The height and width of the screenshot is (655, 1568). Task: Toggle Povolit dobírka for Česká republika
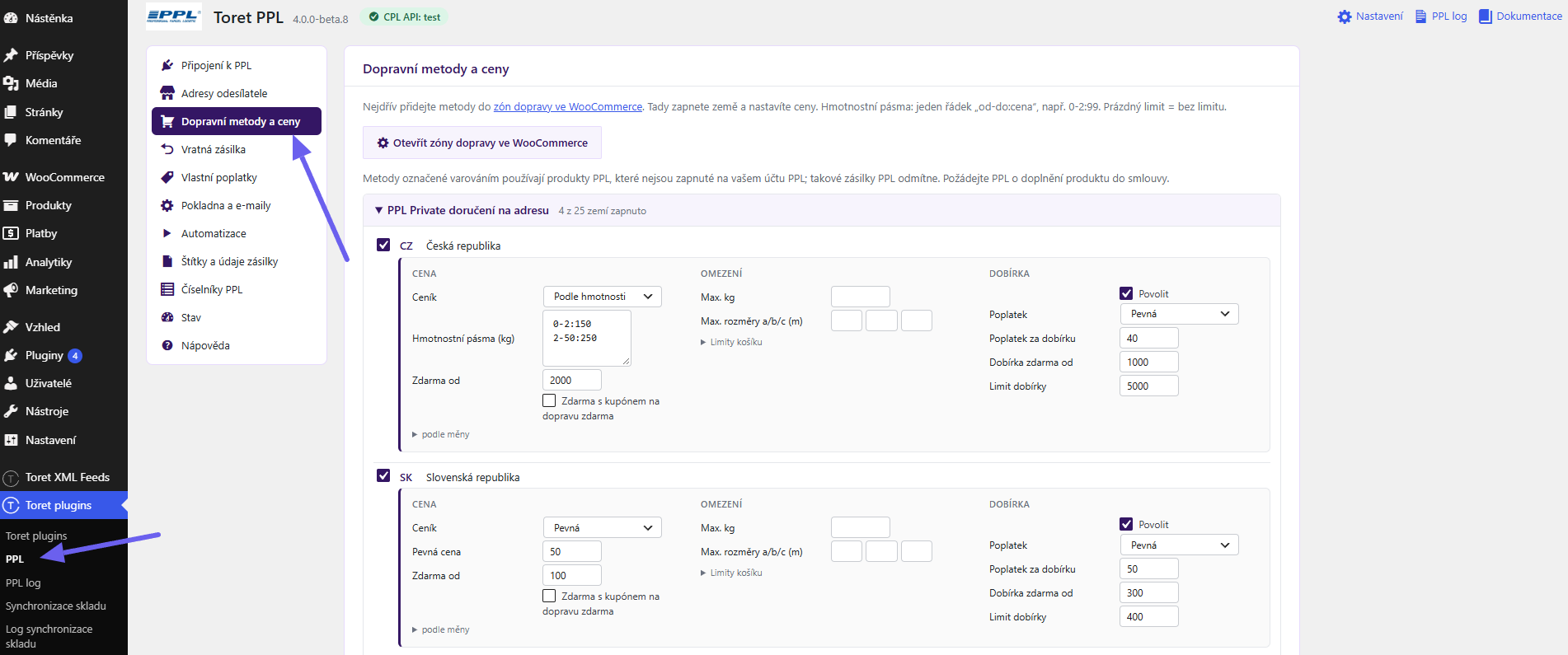[1126, 293]
